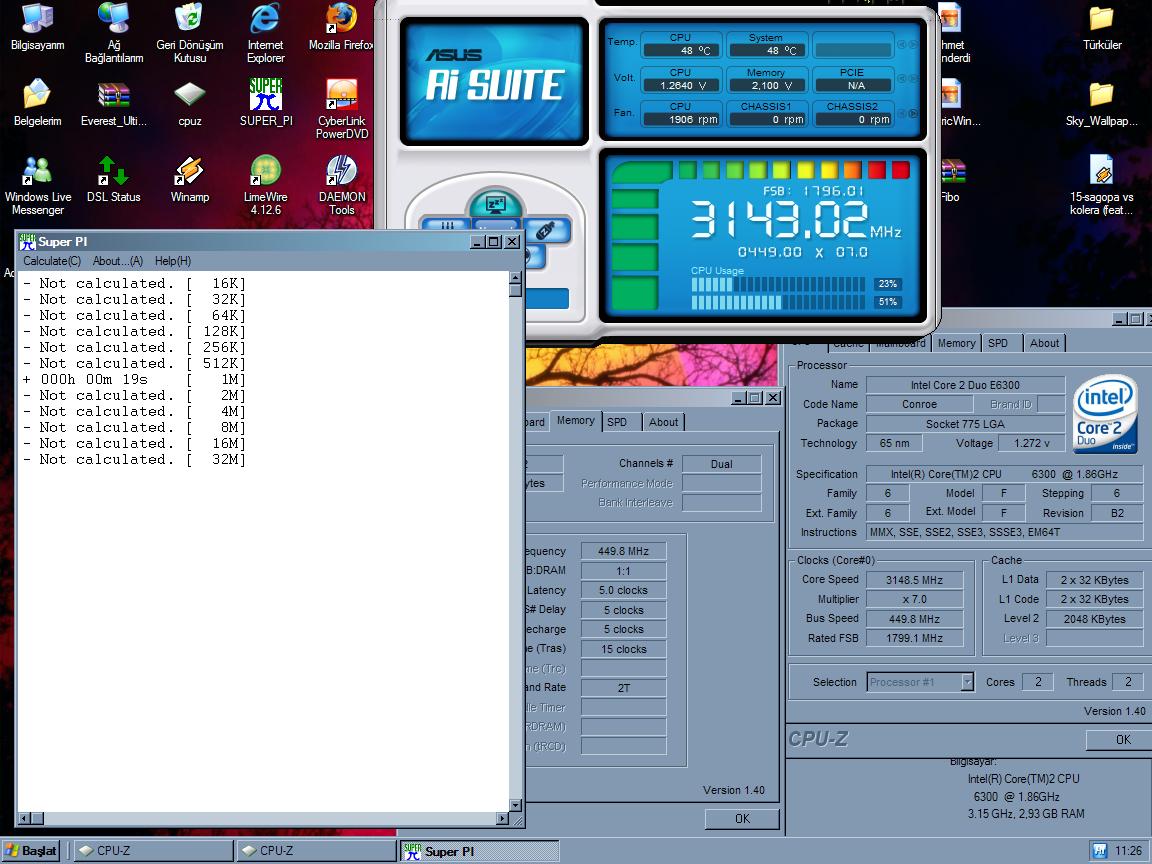Open About tab in CPU-Z processor window
Viewport: 1152px width, 864px height.
point(1044,343)
